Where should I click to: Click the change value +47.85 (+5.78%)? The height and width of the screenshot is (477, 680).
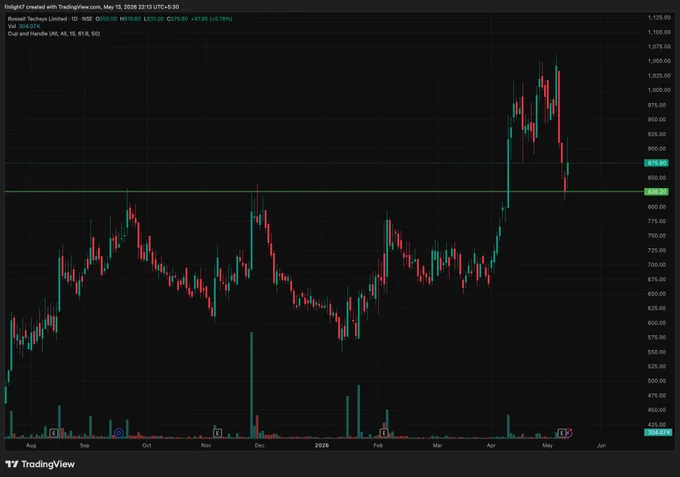211,19
